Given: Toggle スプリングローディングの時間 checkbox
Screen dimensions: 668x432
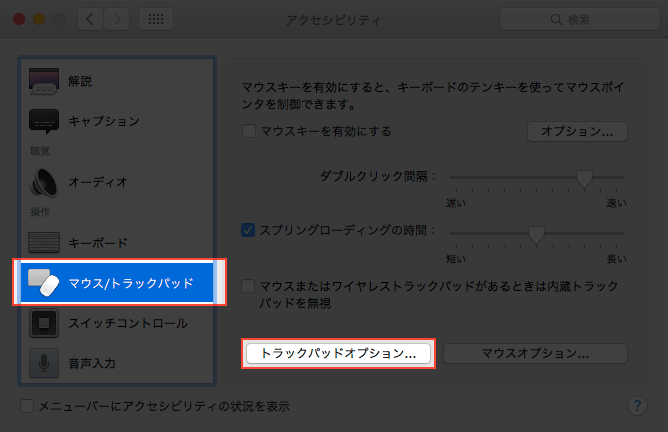Looking at the screenshot, I should click(x=248, y=230).
